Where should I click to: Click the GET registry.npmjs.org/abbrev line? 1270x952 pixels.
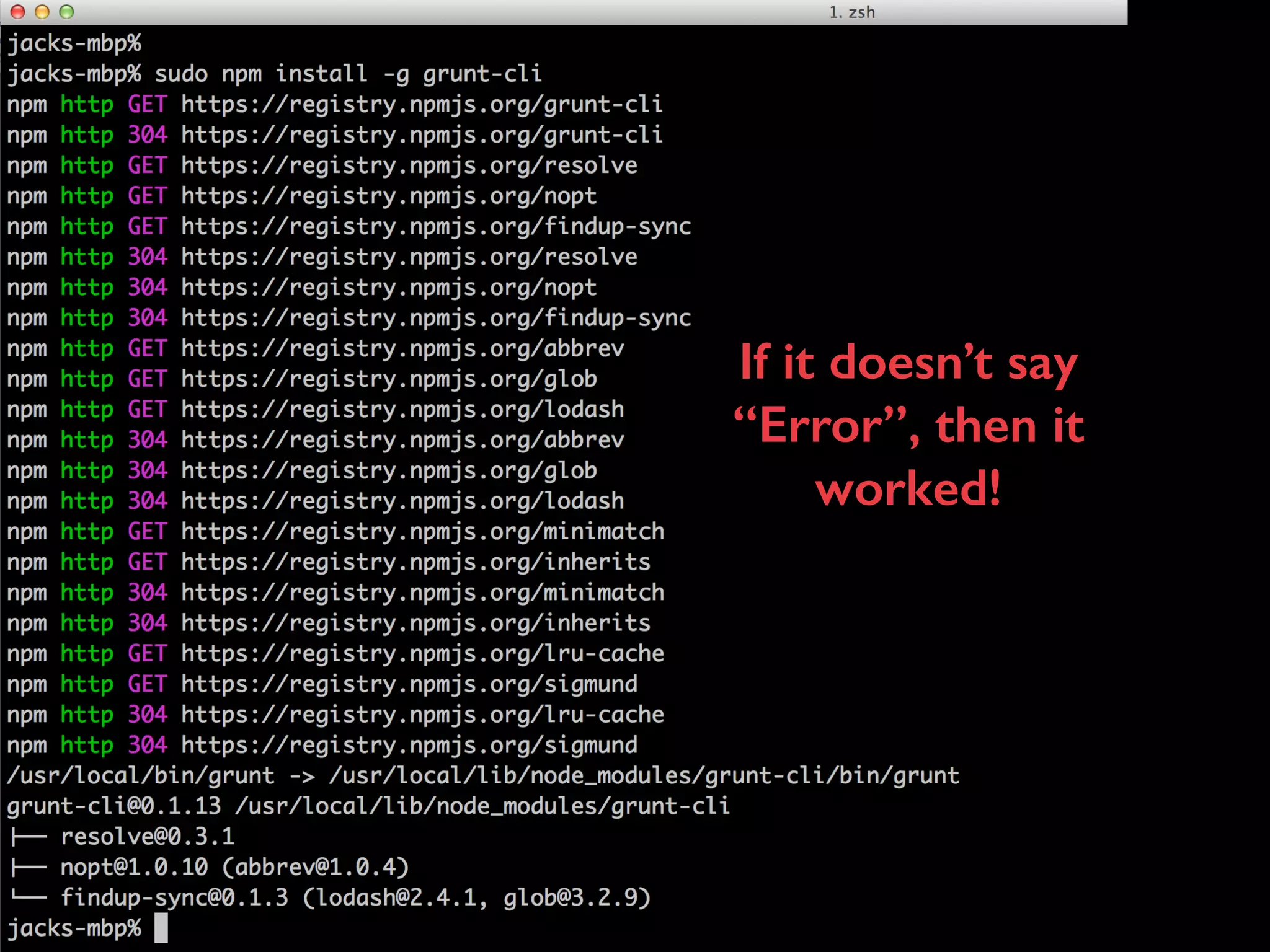pos(316,349)
